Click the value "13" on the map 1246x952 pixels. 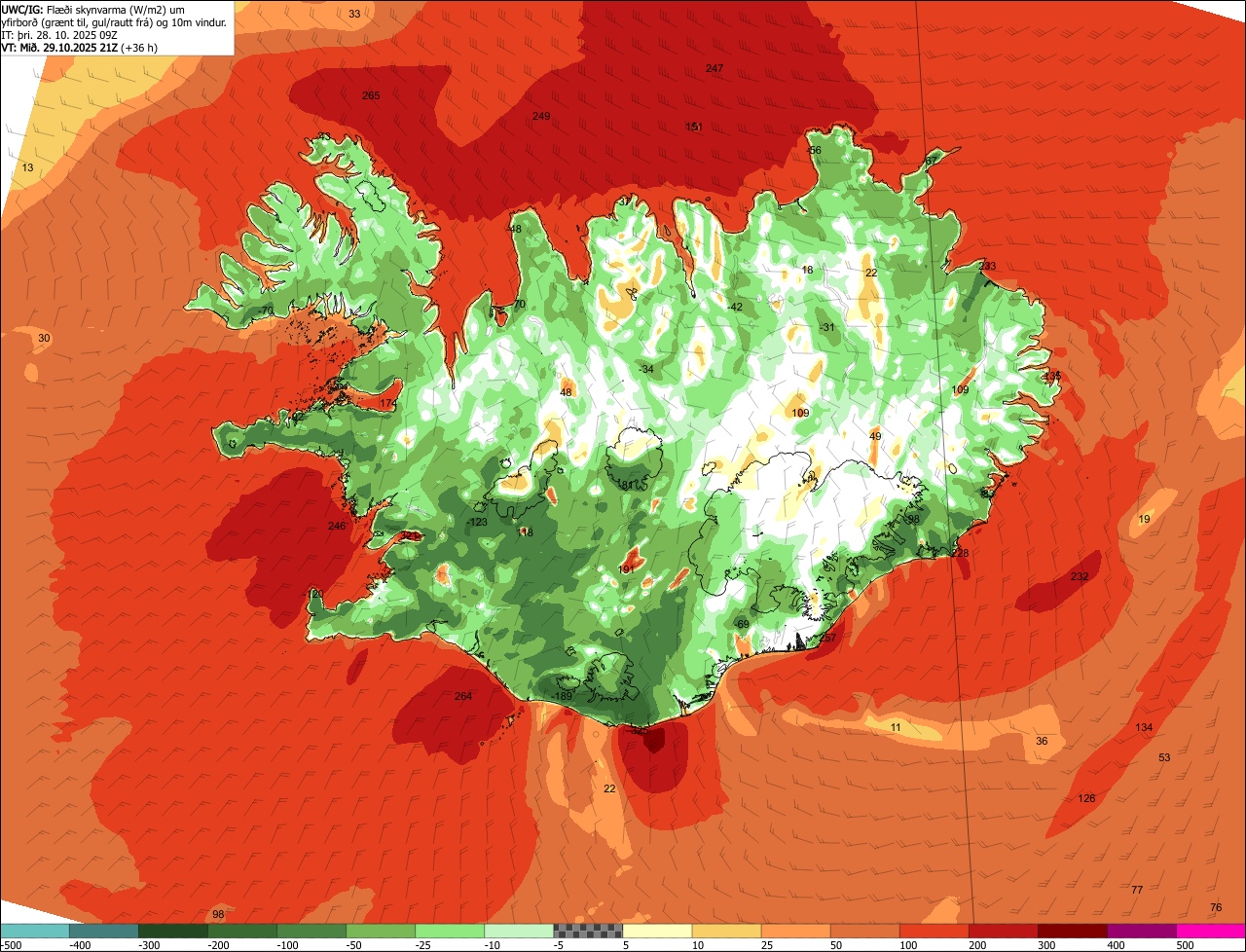[x=27, y=168]
